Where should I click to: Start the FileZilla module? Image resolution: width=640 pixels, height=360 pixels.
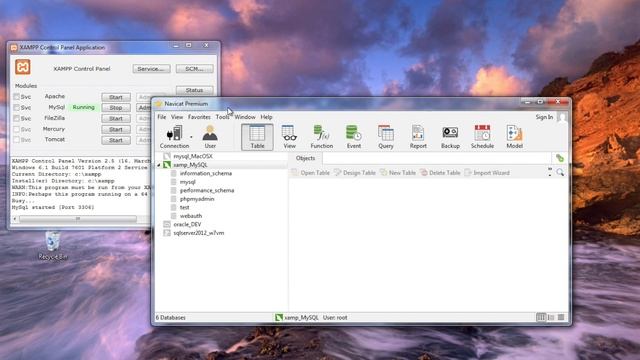click(x=116, y=118)
